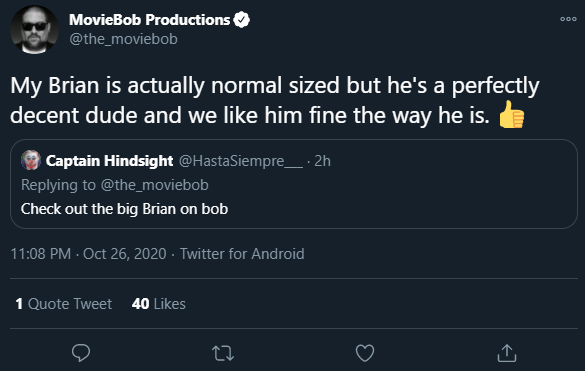Retweet using the arrows icon
This screenshot has height=371, width=585.
tap(223, 353)
